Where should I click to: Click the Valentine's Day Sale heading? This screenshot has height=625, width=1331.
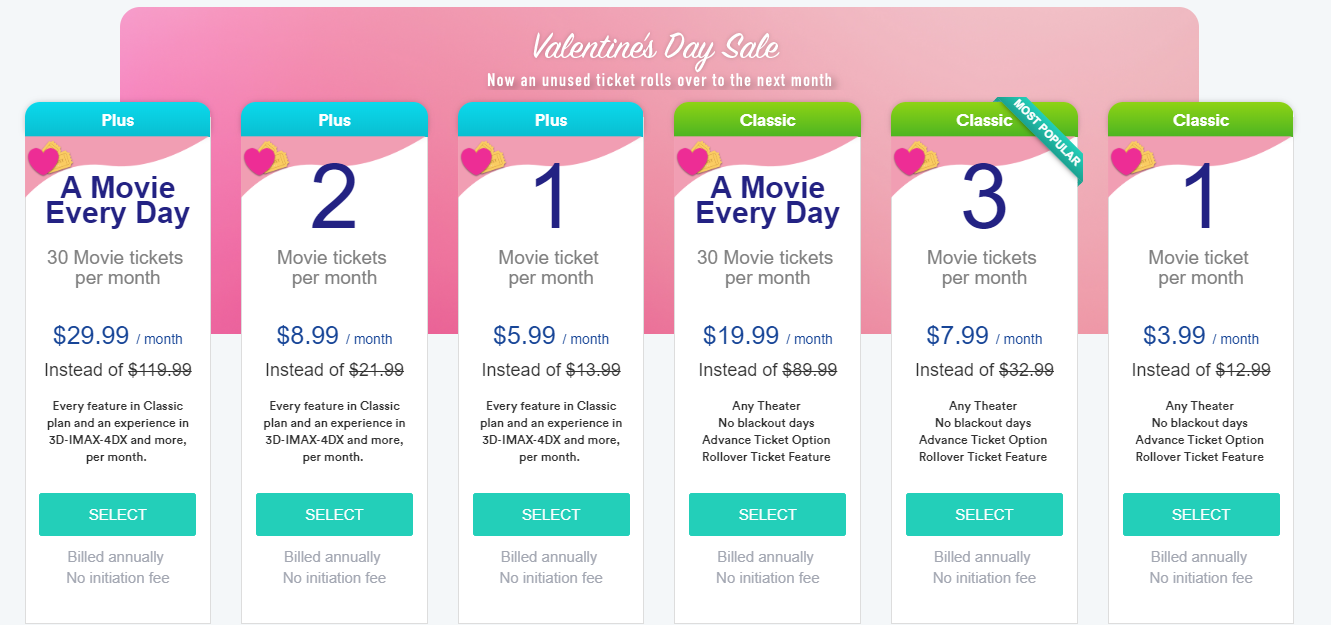655,46
